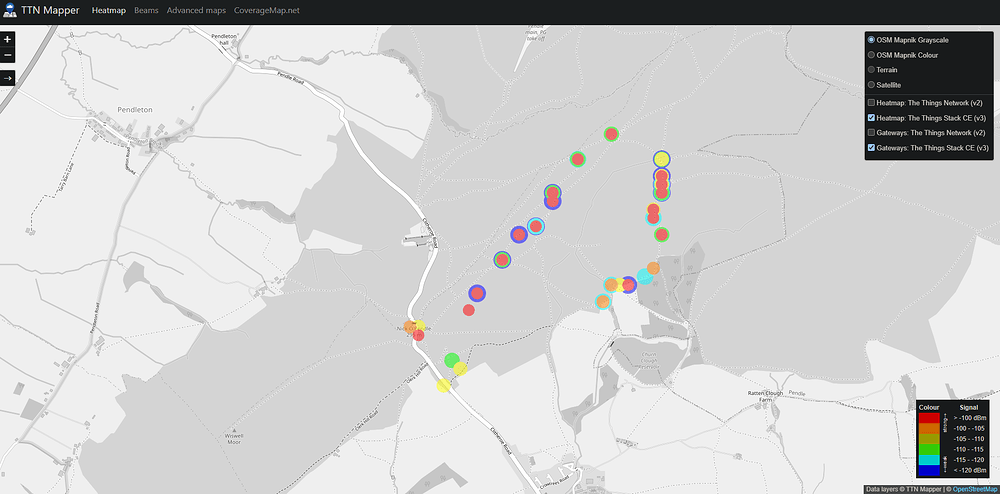Open the OpenStreetMap attribution link
Image resolution: width=1000 pixels, height=494 pixels.
(976, 490)
